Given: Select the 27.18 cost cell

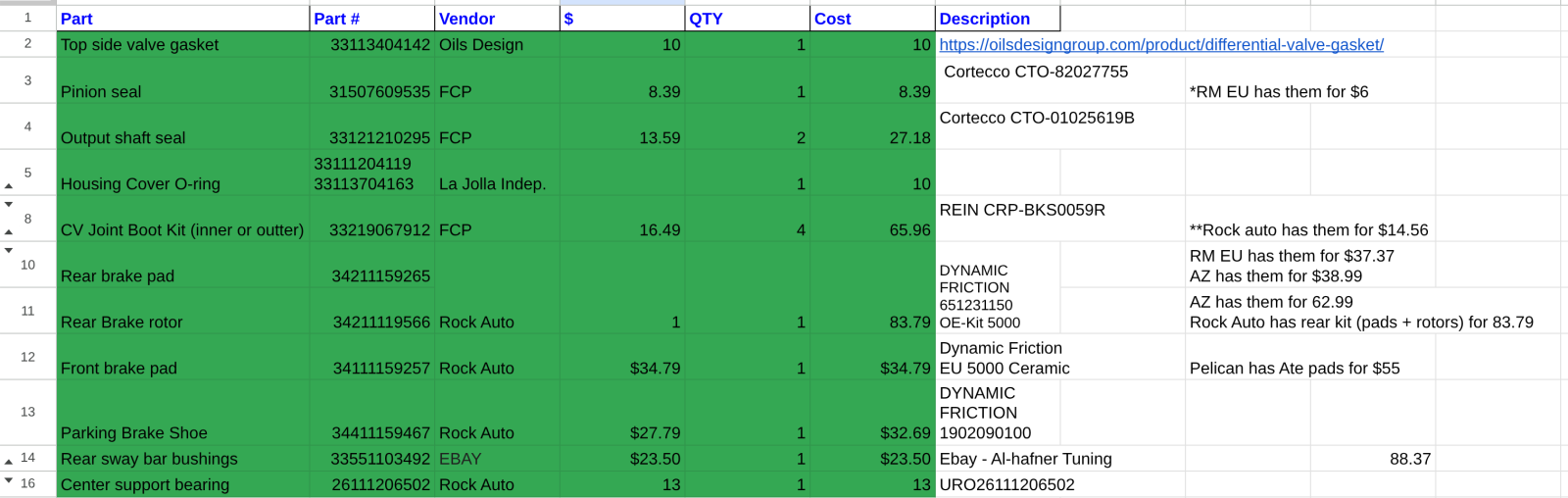Looking at the screenshot, I should 873,126.
